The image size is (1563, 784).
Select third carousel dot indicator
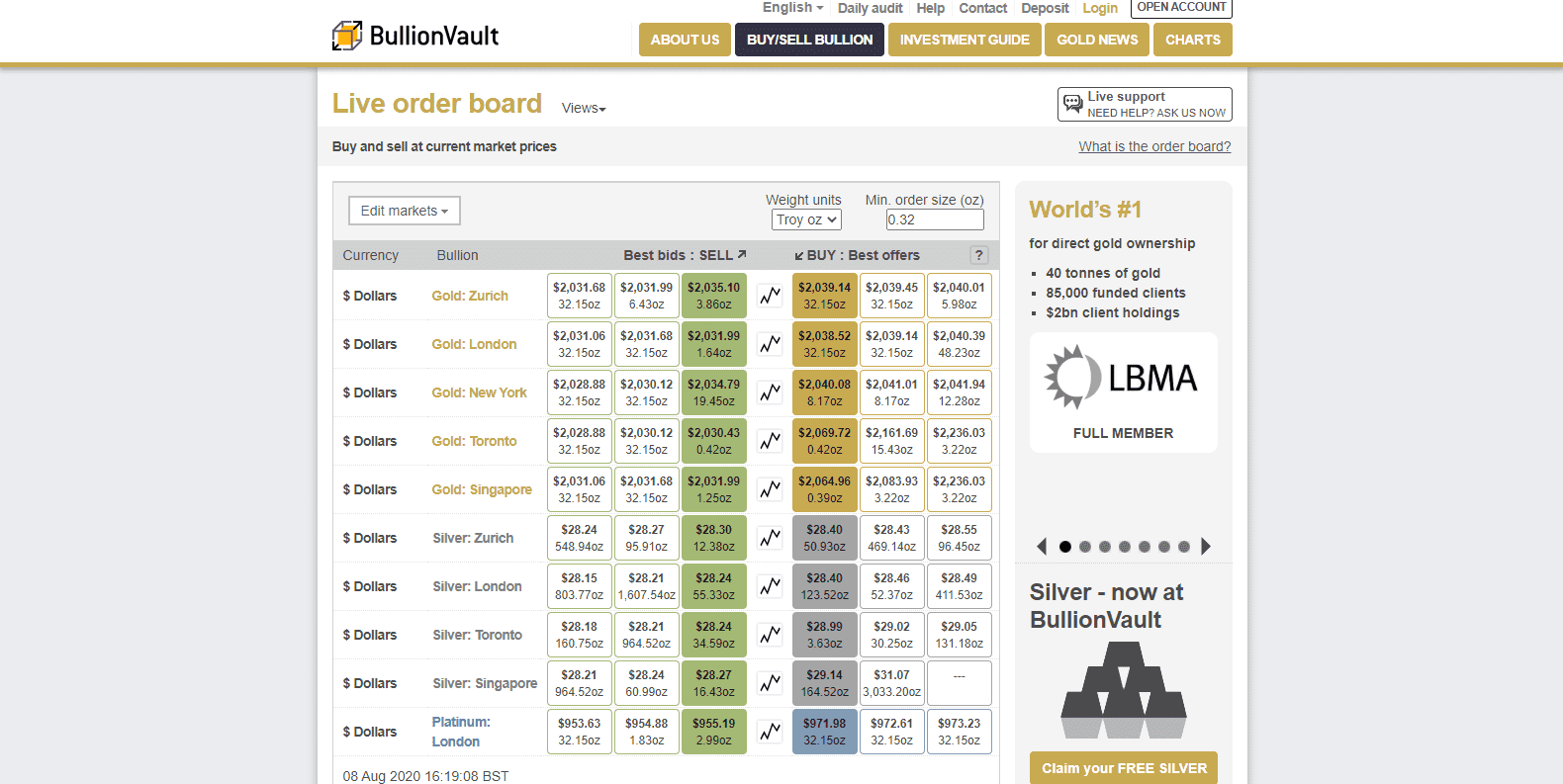point(1105,547)
